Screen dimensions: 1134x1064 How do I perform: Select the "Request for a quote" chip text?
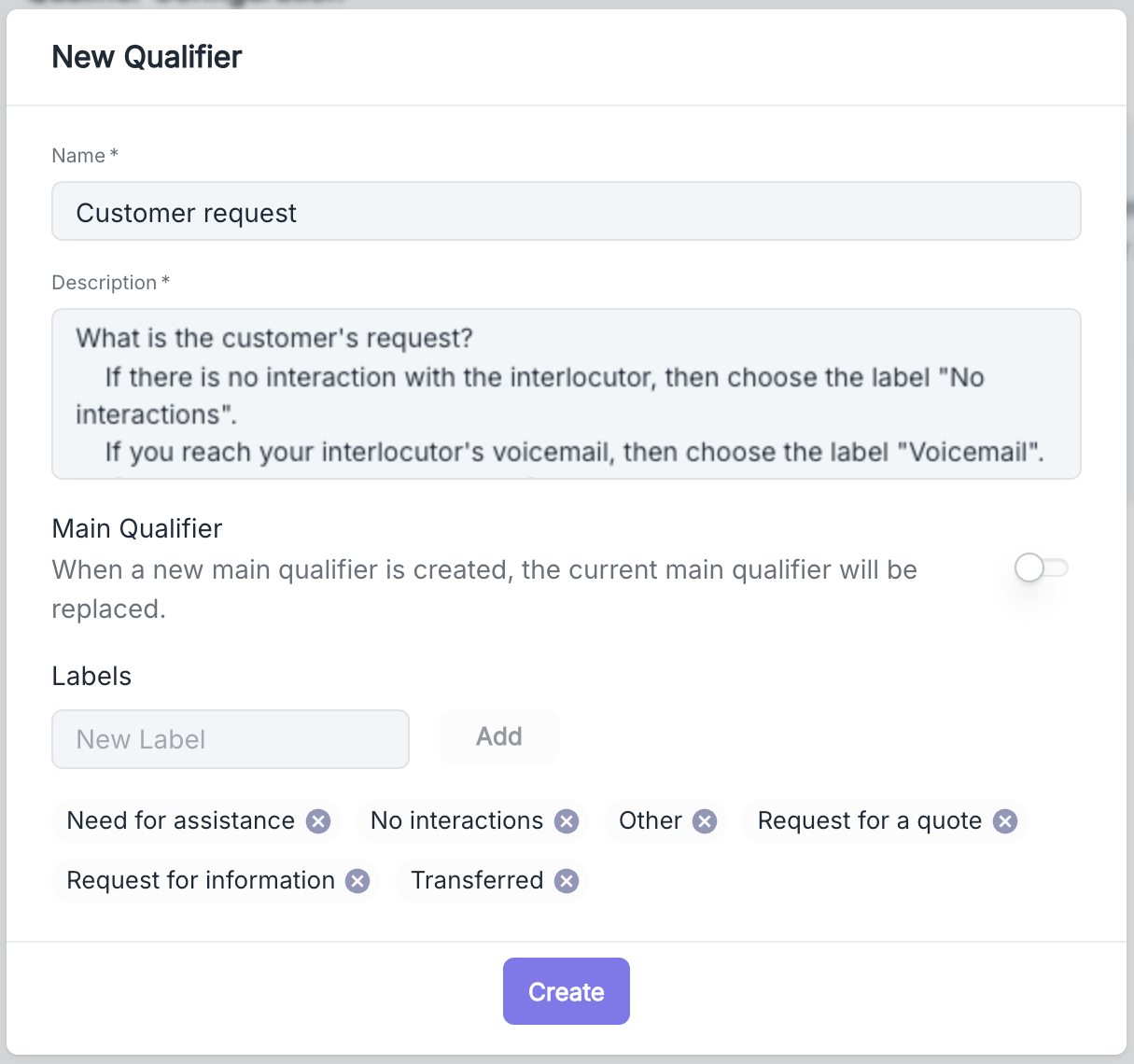(x=869, y=821)
